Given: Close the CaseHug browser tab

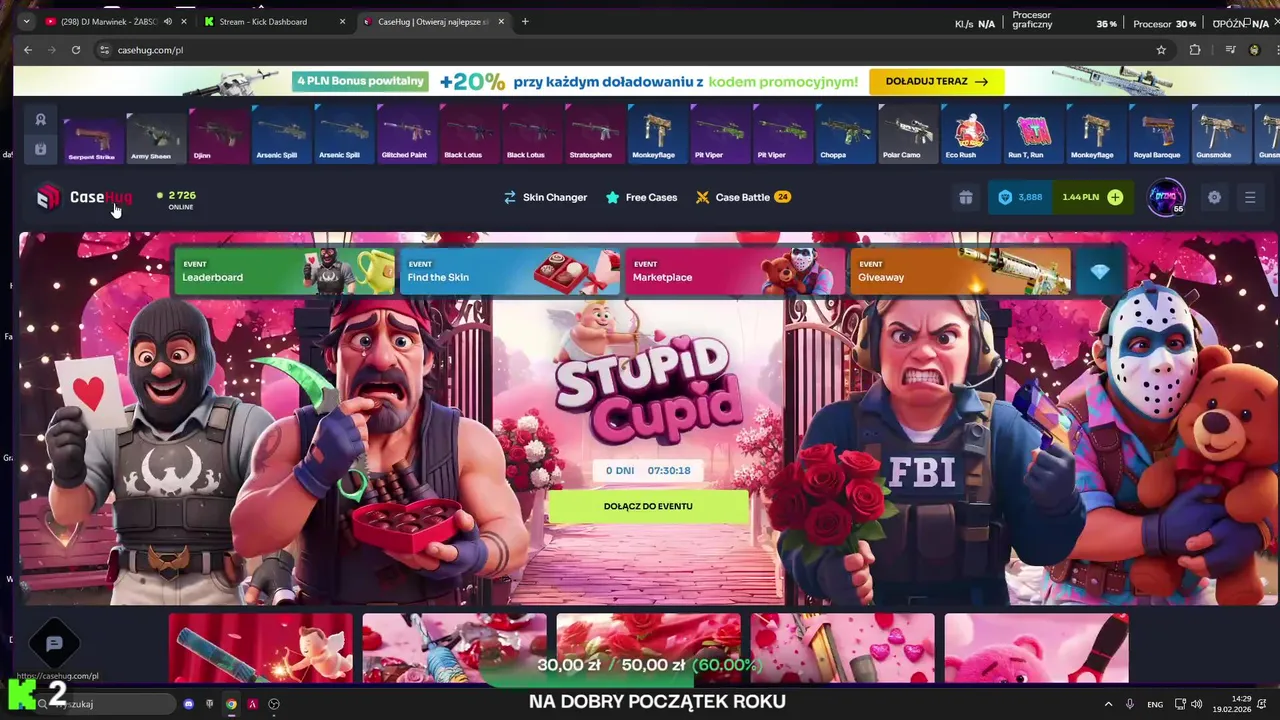Looking at the screenshot, I should click(501, 21).
